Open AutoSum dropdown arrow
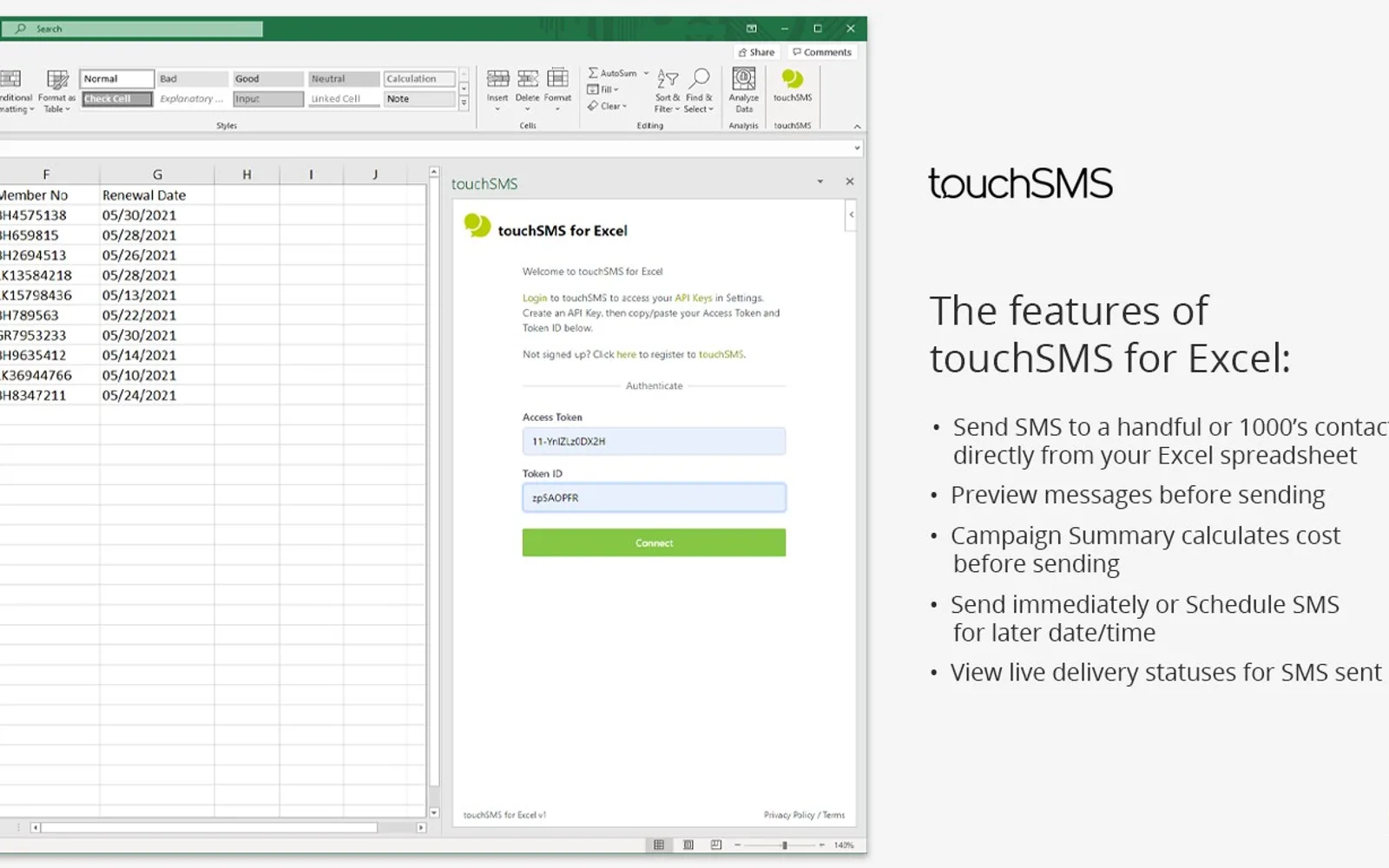This screenshot has width=1389, height=868. 646,73
